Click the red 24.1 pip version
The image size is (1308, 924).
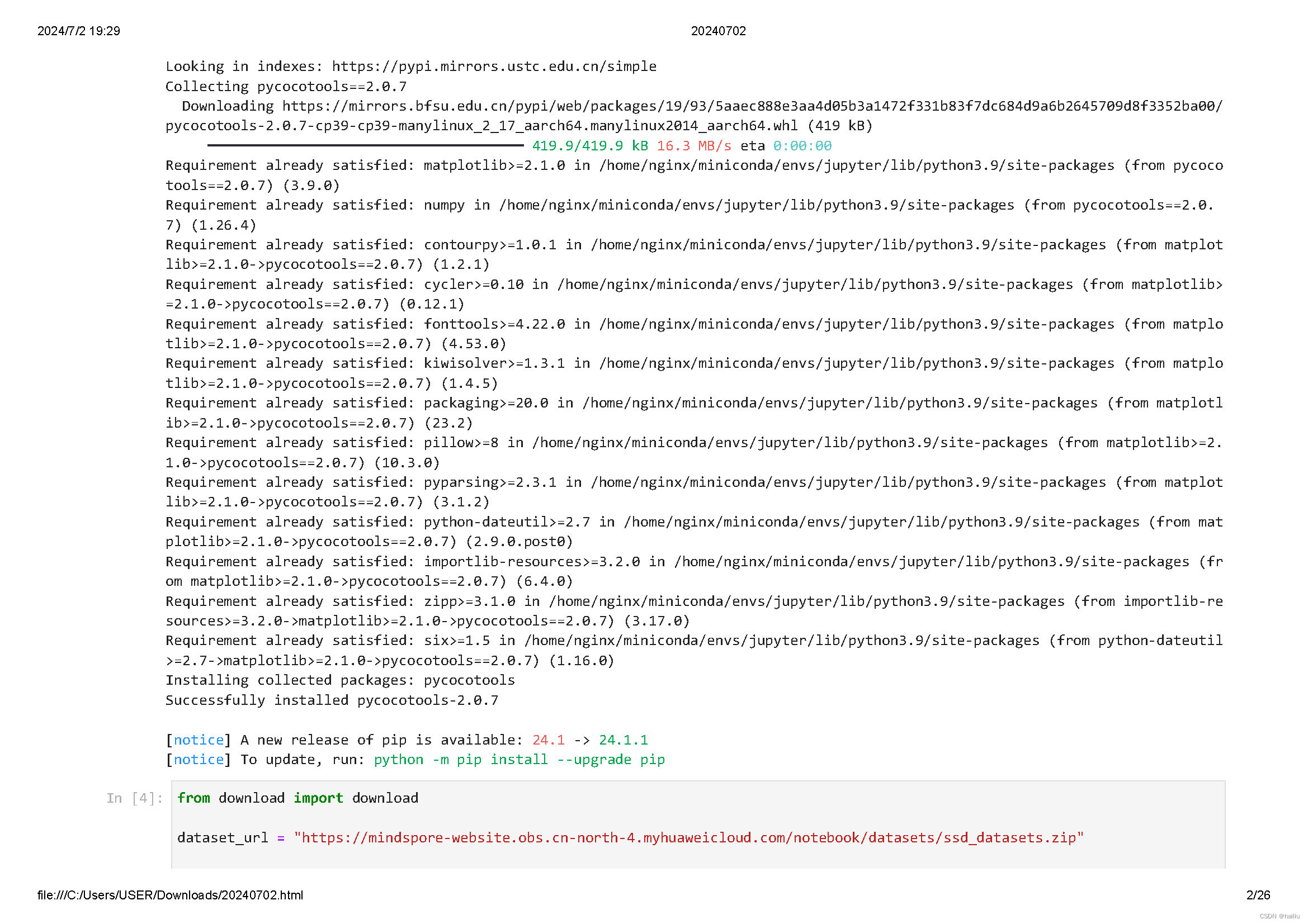pos(548,740)
